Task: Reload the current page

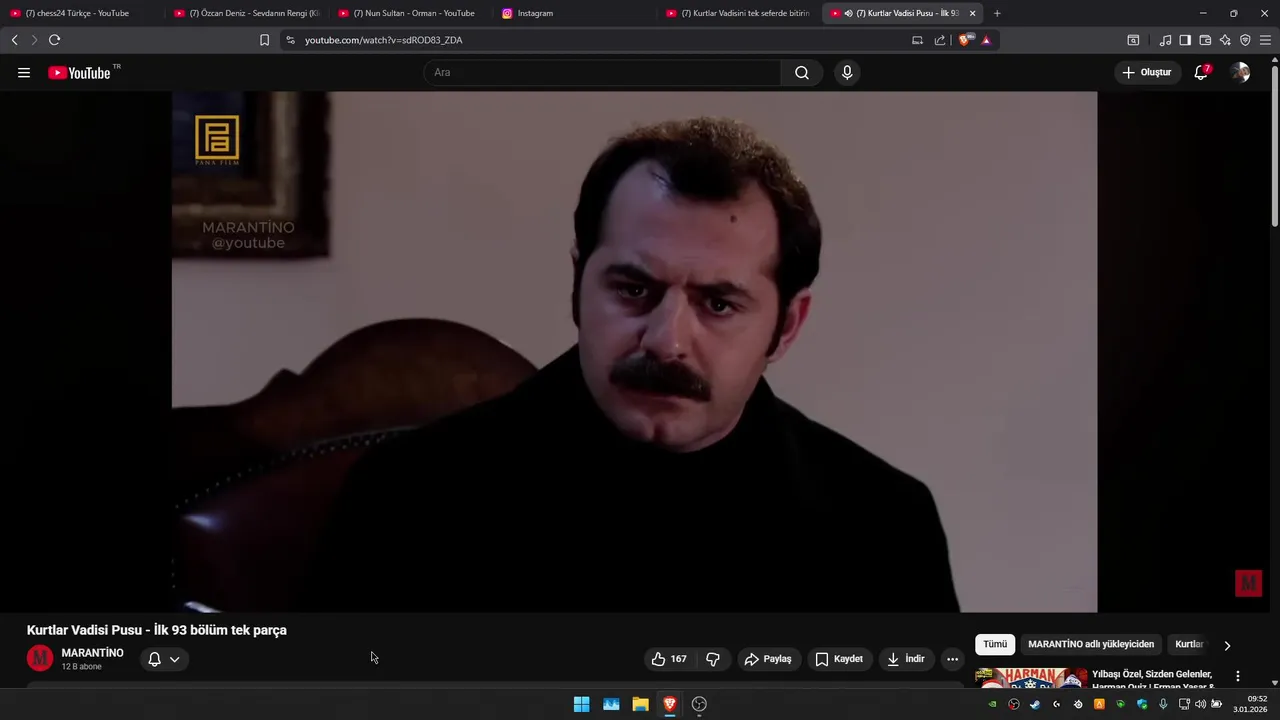Action: [x=54, y=40]
